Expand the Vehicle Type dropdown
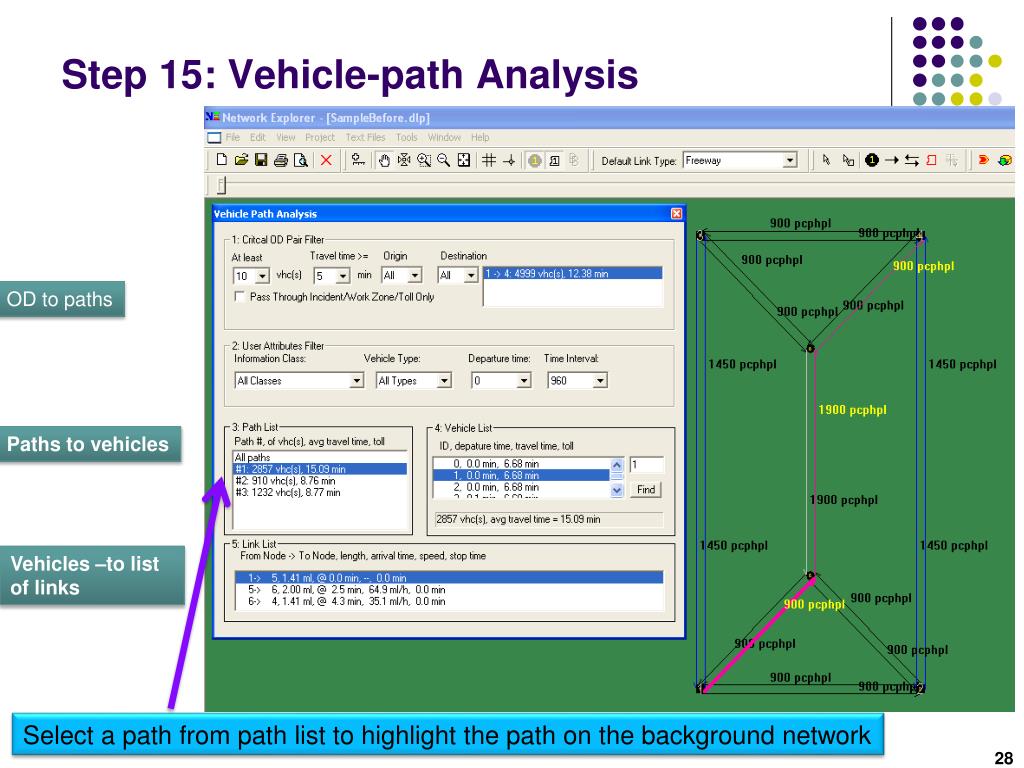This screenshot has height=768, width=1024. click(444, 381)
